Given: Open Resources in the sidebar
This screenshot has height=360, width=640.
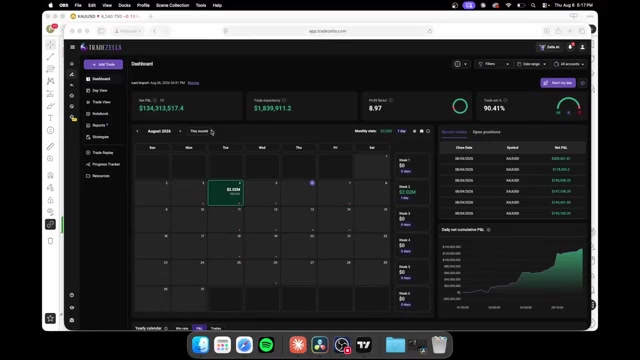Looking at the screenshot, I should [x=98, y=176].
